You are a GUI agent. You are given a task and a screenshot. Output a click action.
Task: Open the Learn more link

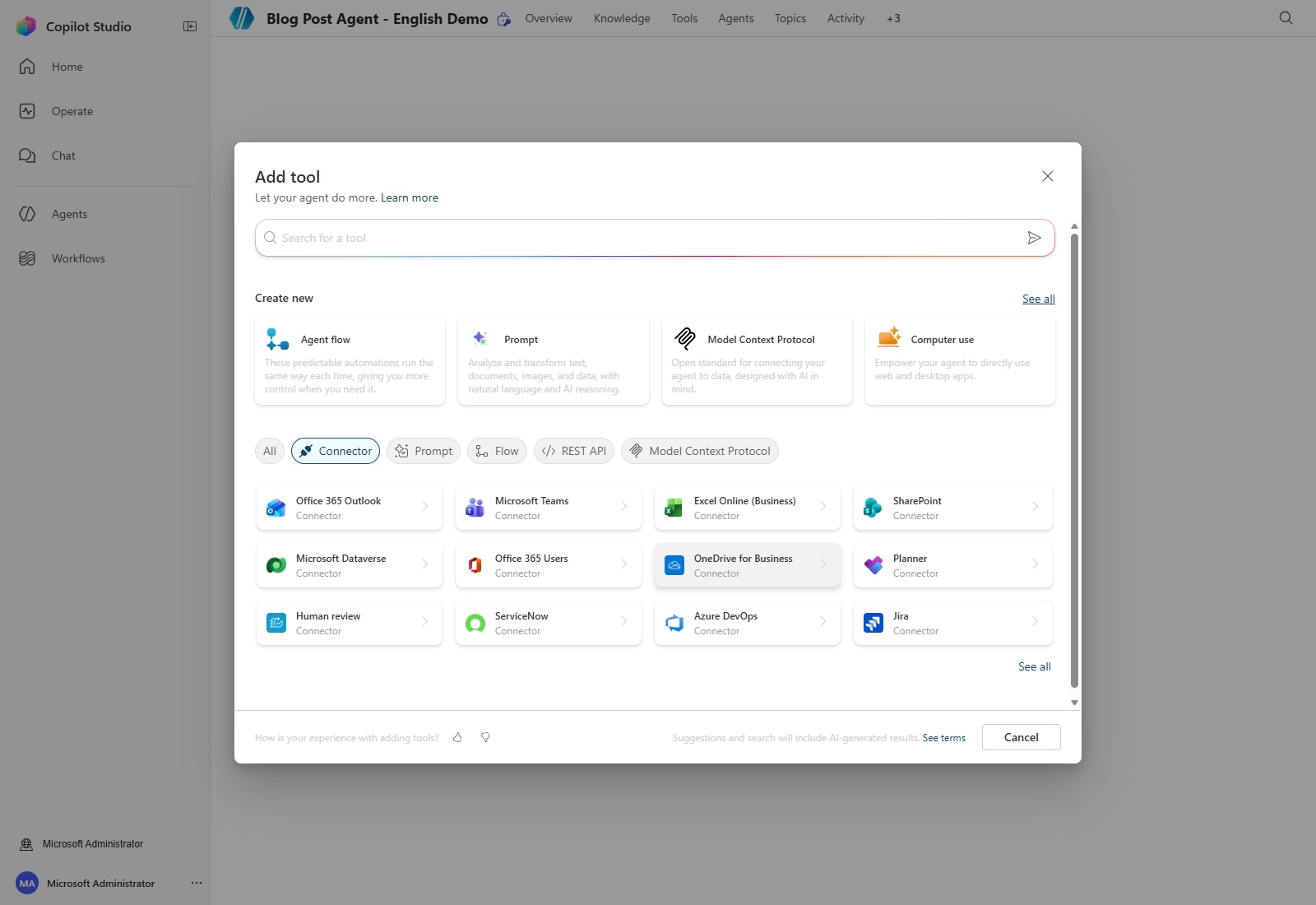[x=410, y=197]
